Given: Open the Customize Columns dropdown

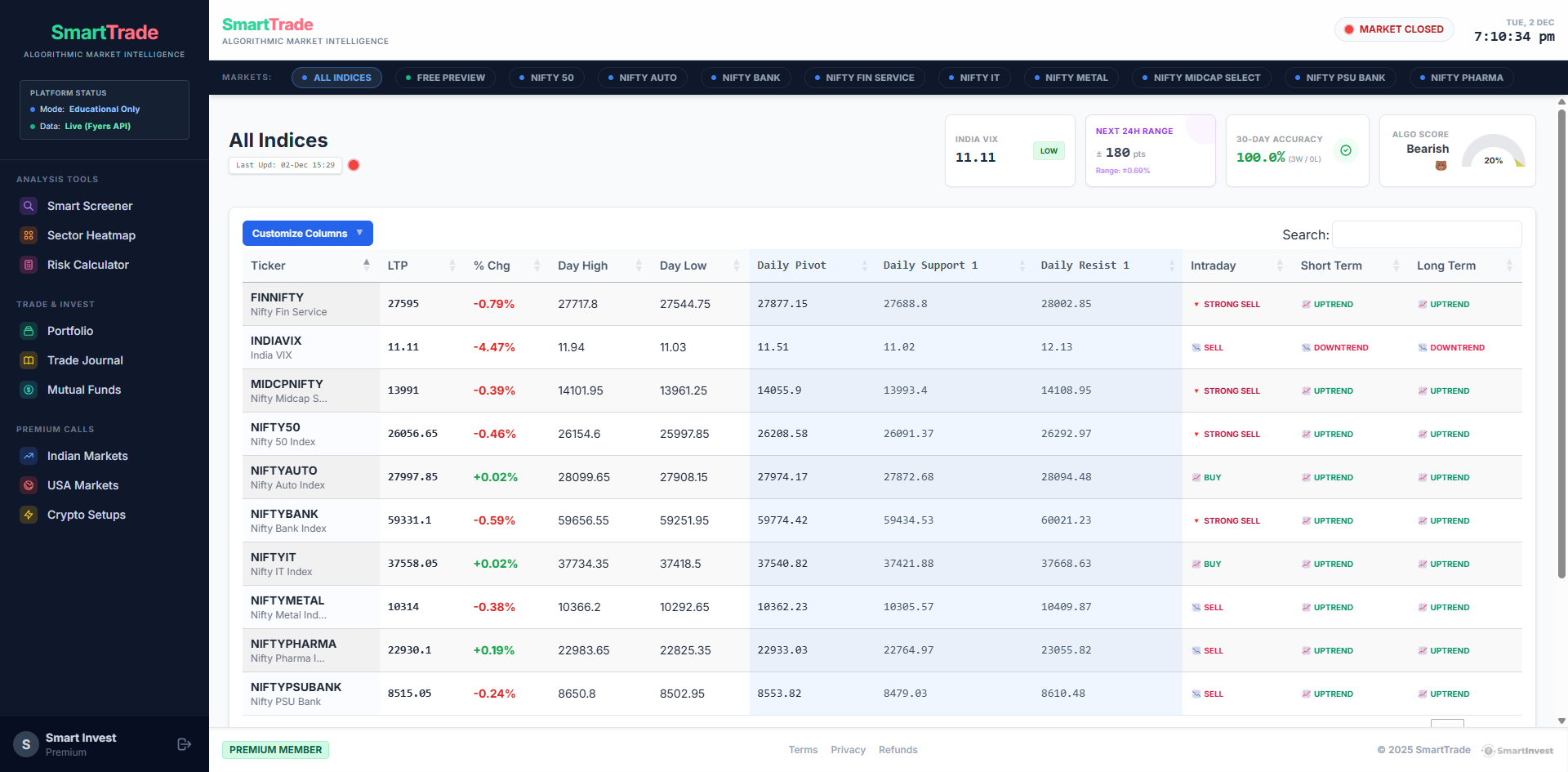Looking at the screenshot, I should click(307, 233).
